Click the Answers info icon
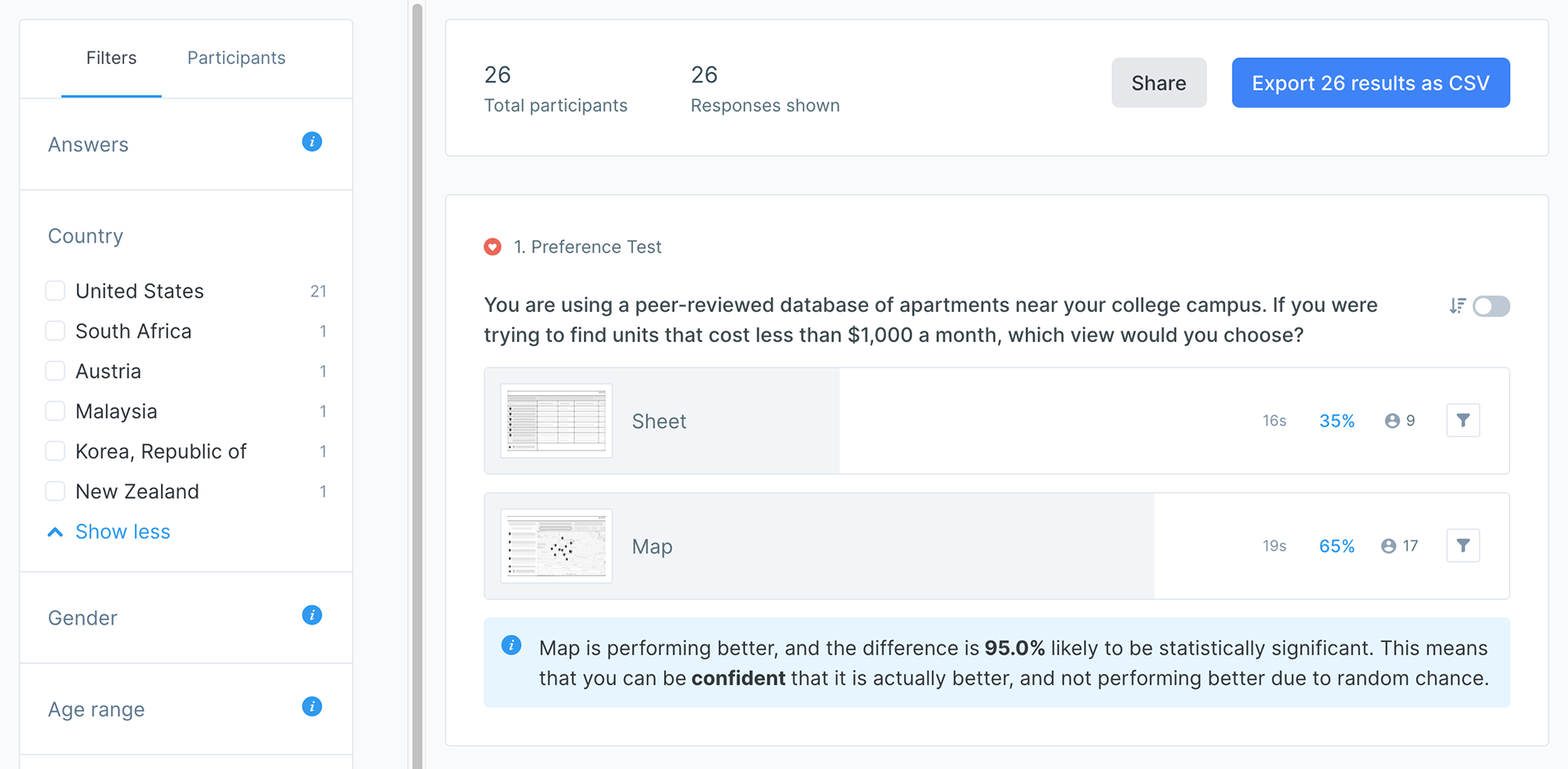 [312, 142]
